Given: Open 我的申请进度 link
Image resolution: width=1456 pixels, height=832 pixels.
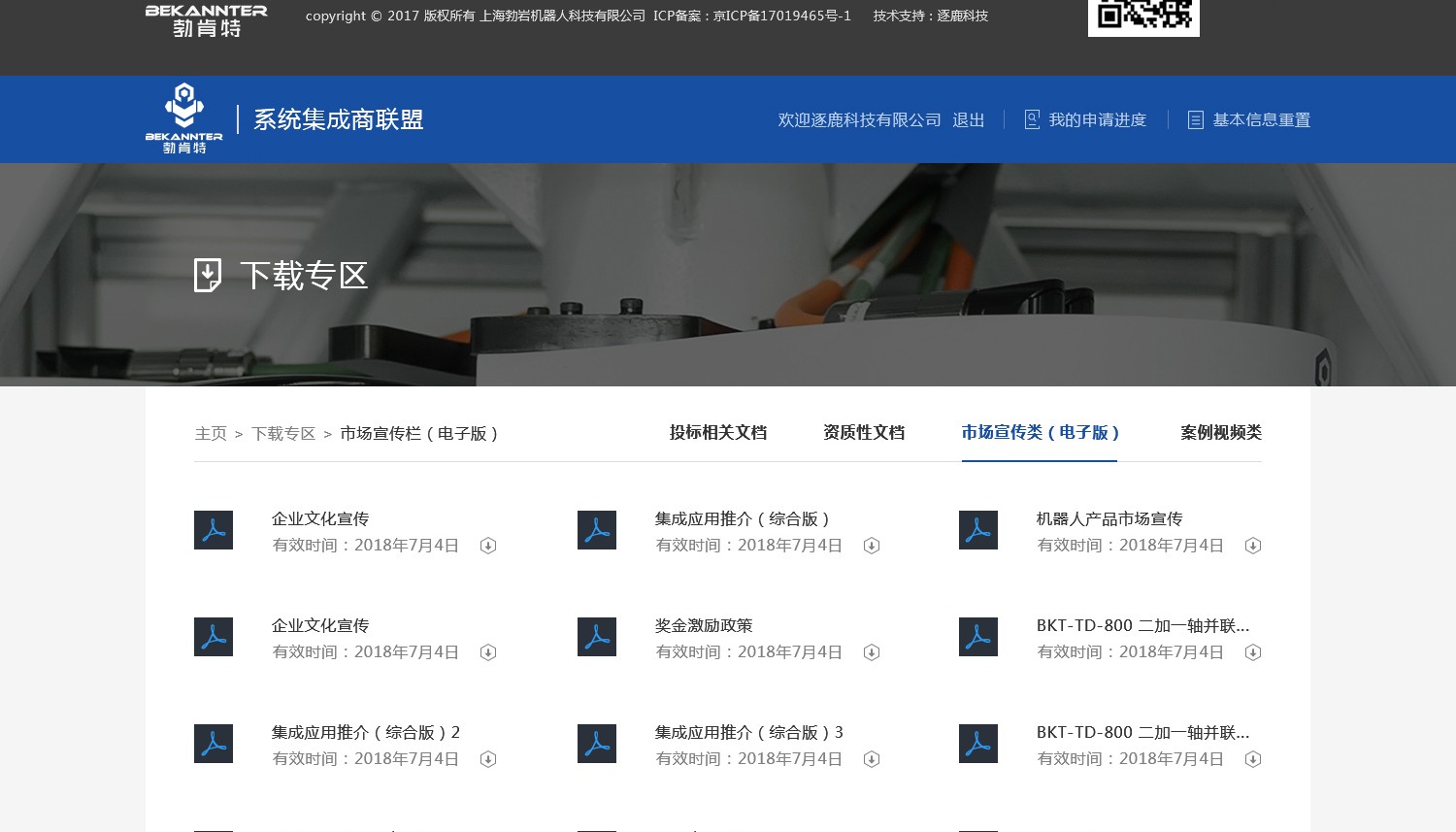Looking at the screenshot, I should (x=1098, y=120).
